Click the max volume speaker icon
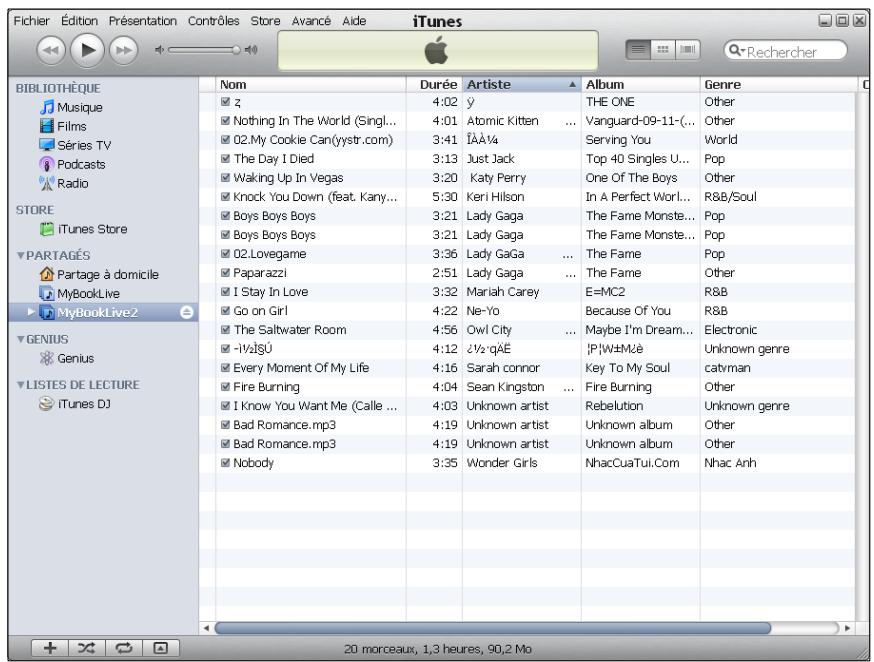 [251, 50]
